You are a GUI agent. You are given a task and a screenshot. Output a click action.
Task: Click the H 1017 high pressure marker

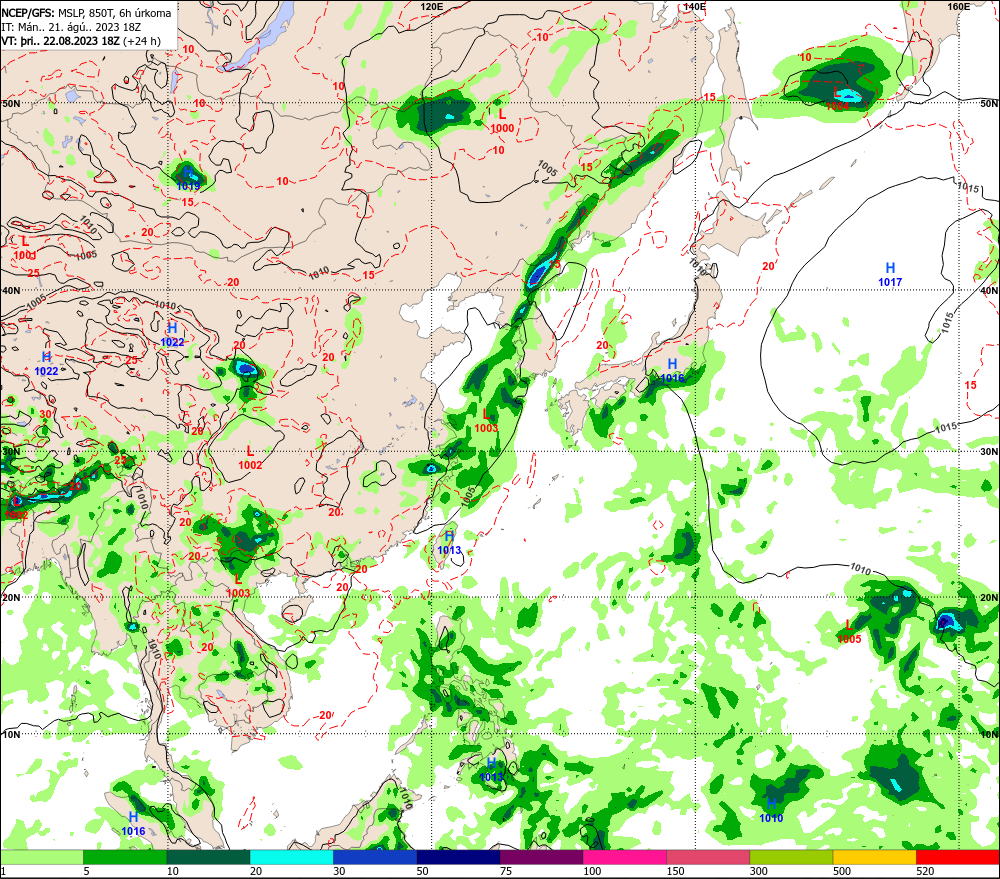(x=890, y=274)
